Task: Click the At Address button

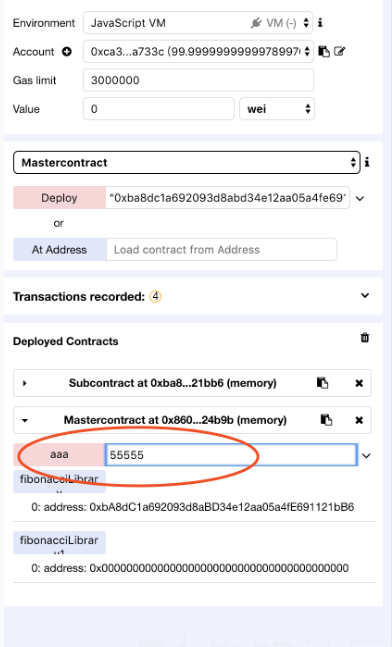Action: (59, 250)
